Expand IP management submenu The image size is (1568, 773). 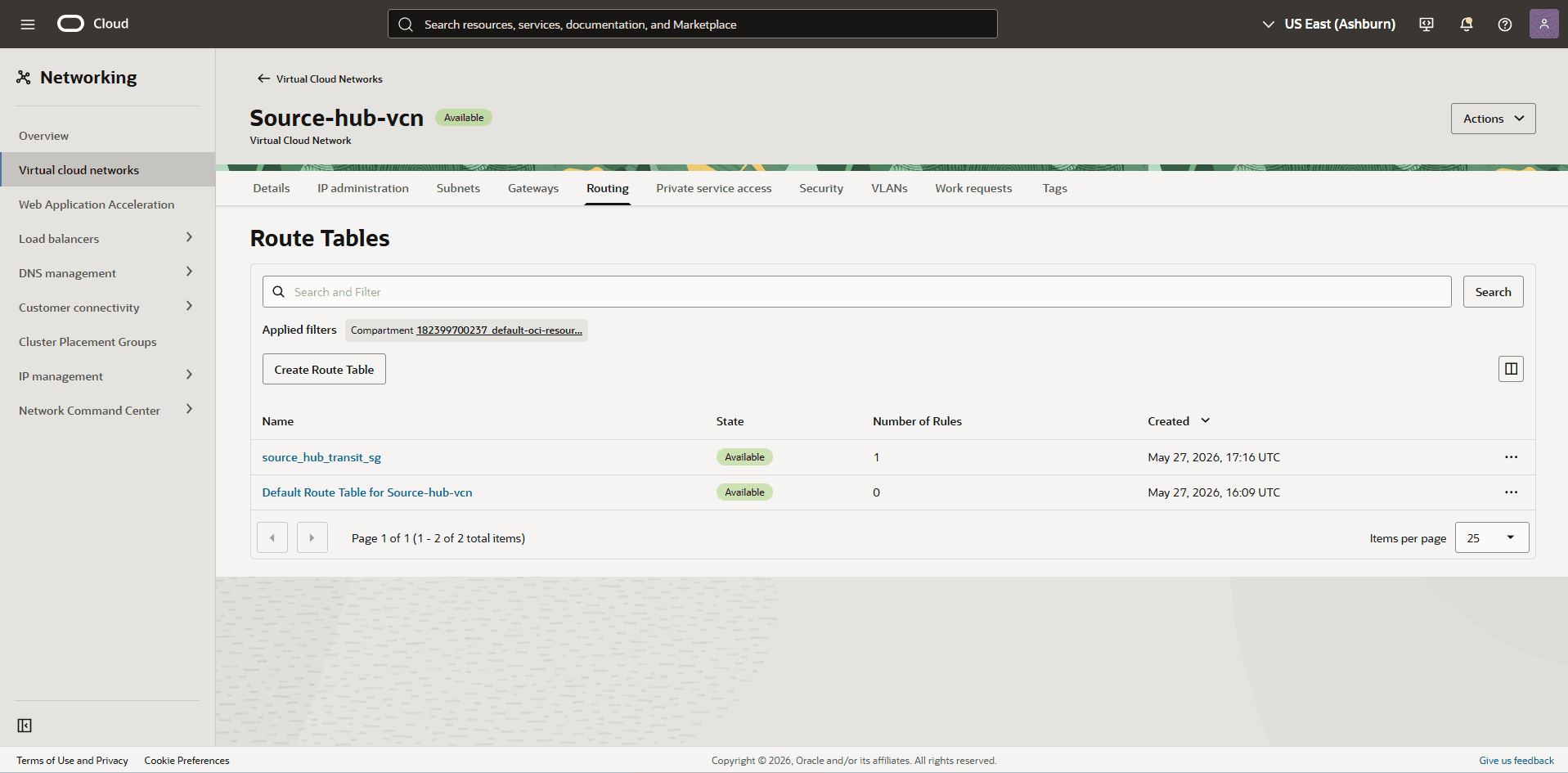tap(189, 375)
